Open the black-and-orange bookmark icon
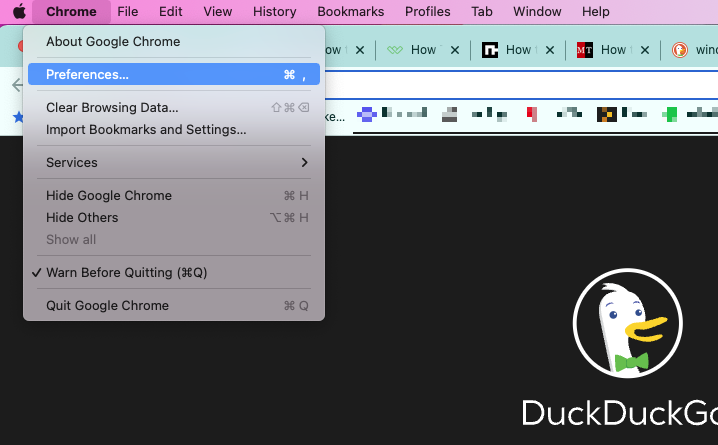 607,114
